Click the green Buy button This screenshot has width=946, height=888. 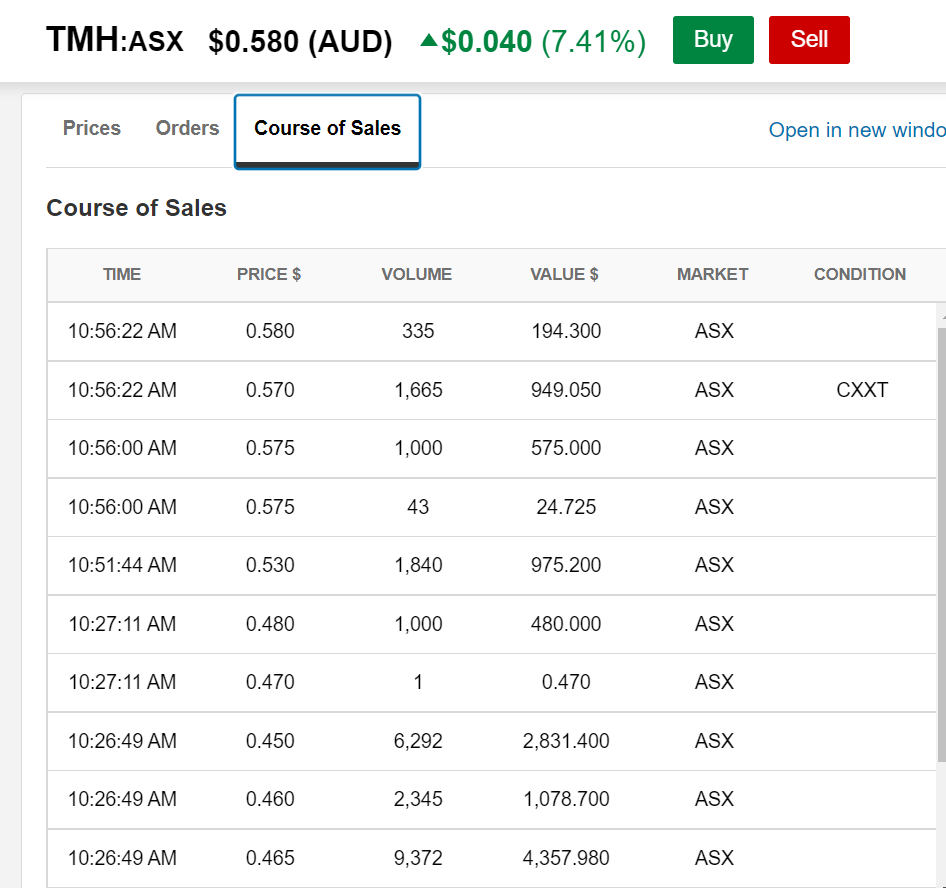[713, 40]
